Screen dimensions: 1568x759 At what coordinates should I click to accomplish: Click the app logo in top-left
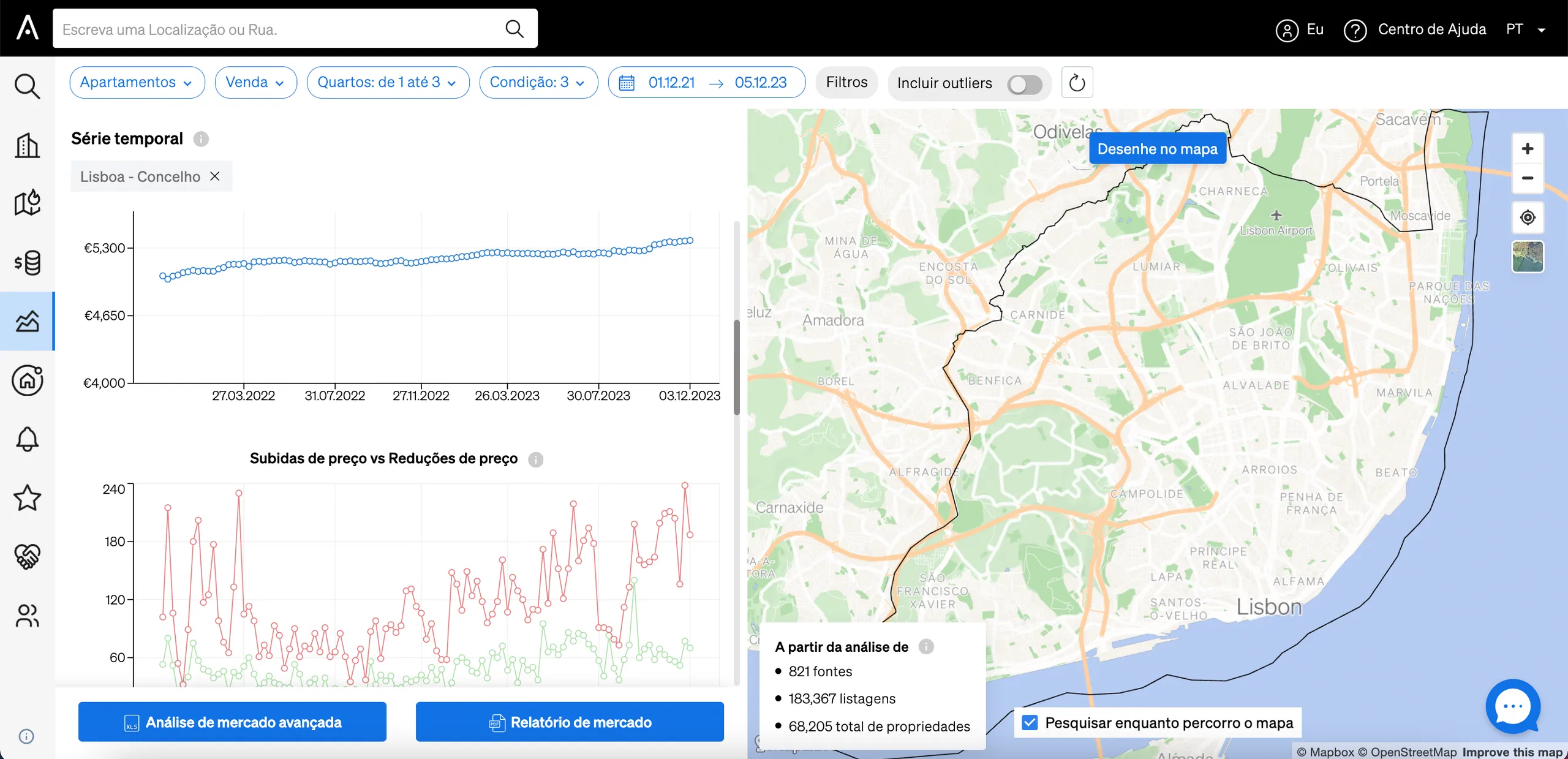coord(28,28)
